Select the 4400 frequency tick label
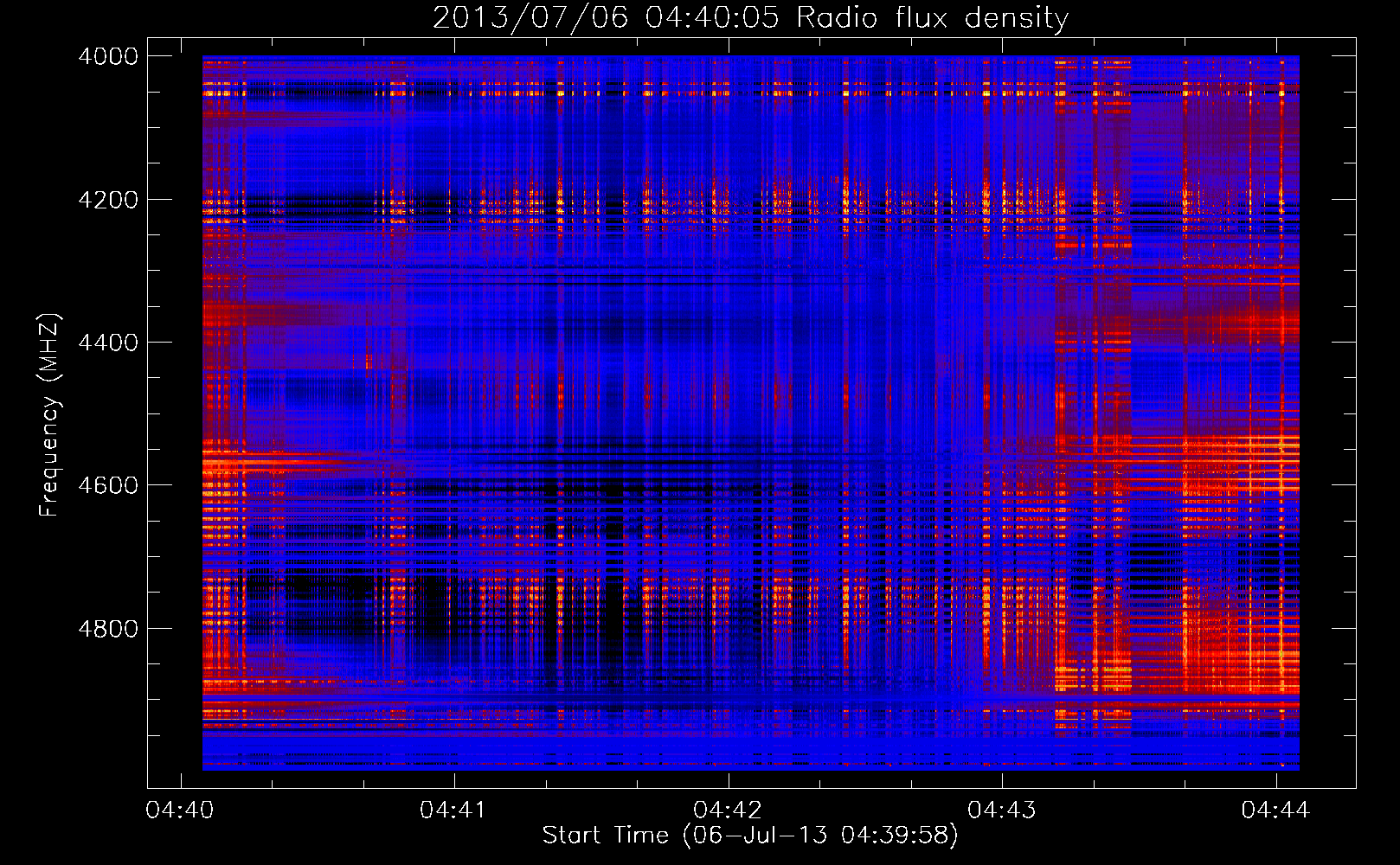 (108, 343)
